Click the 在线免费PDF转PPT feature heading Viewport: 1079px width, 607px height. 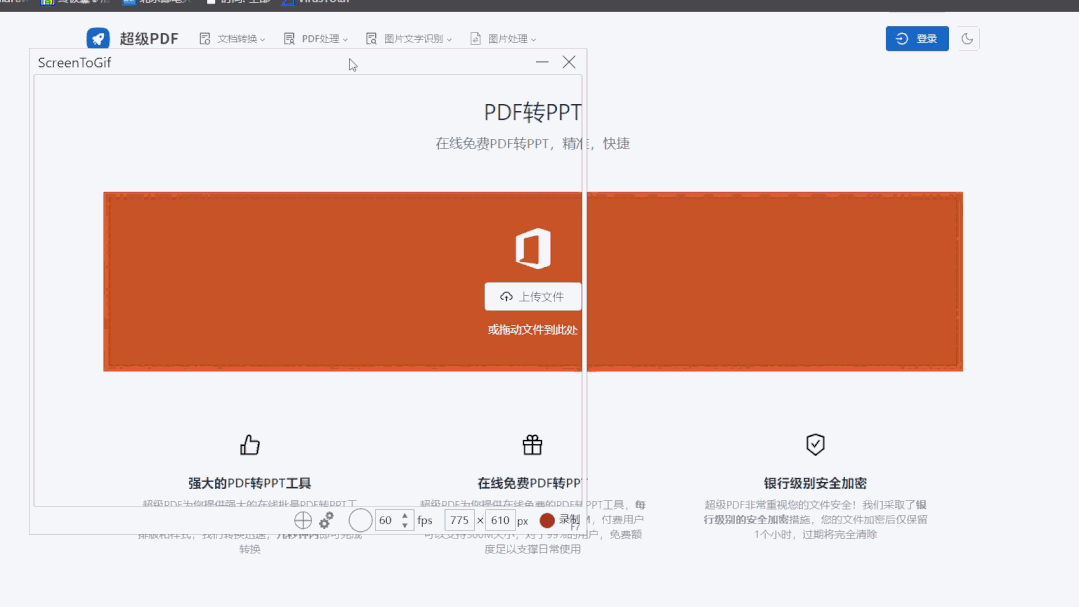coord(533,483)
